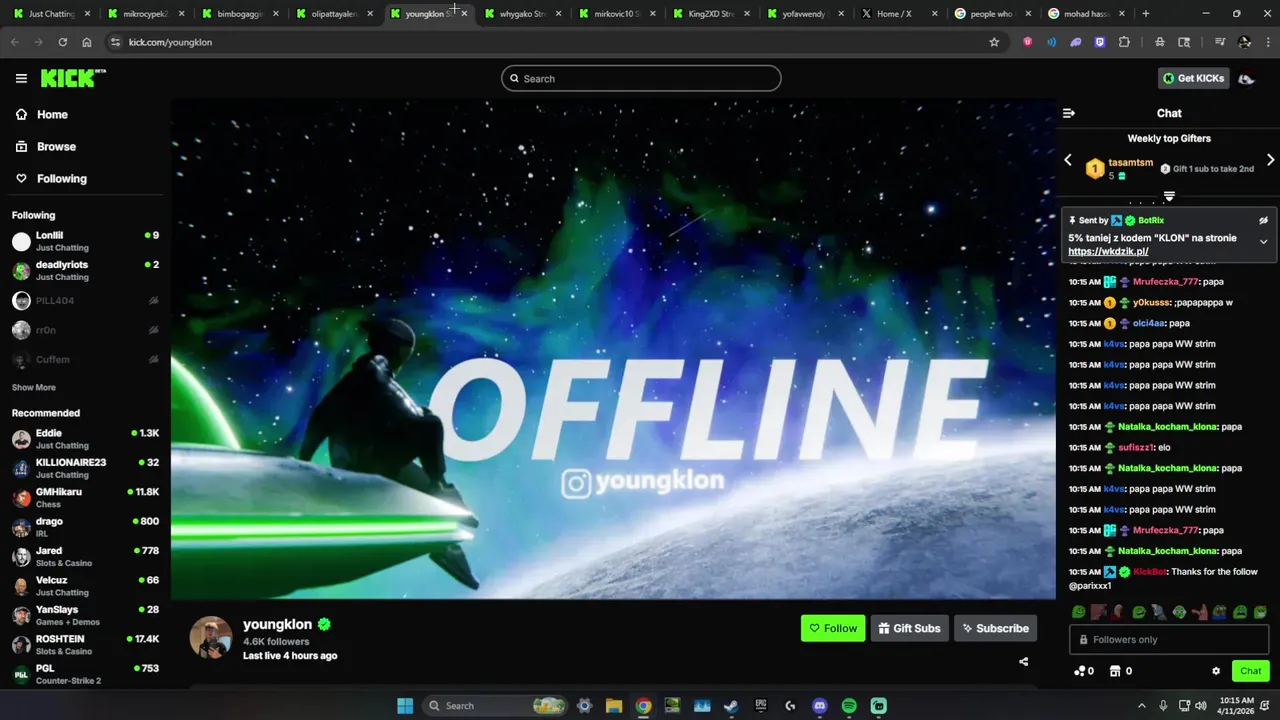Click Windows taskbar Search box
This screenshot has height=720, width=1280.
click(x=496, y=705)
